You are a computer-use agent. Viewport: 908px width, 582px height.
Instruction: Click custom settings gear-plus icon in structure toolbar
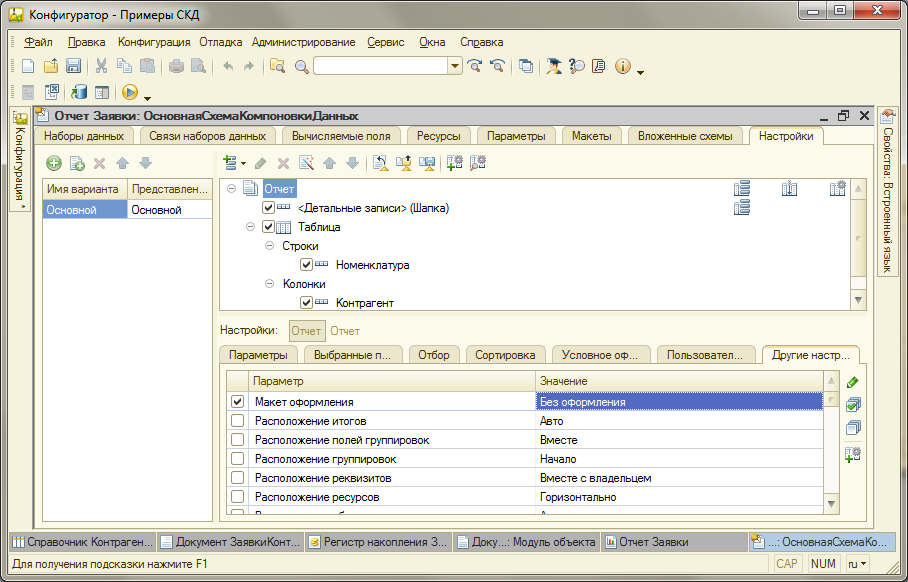(x=455, y=163)
